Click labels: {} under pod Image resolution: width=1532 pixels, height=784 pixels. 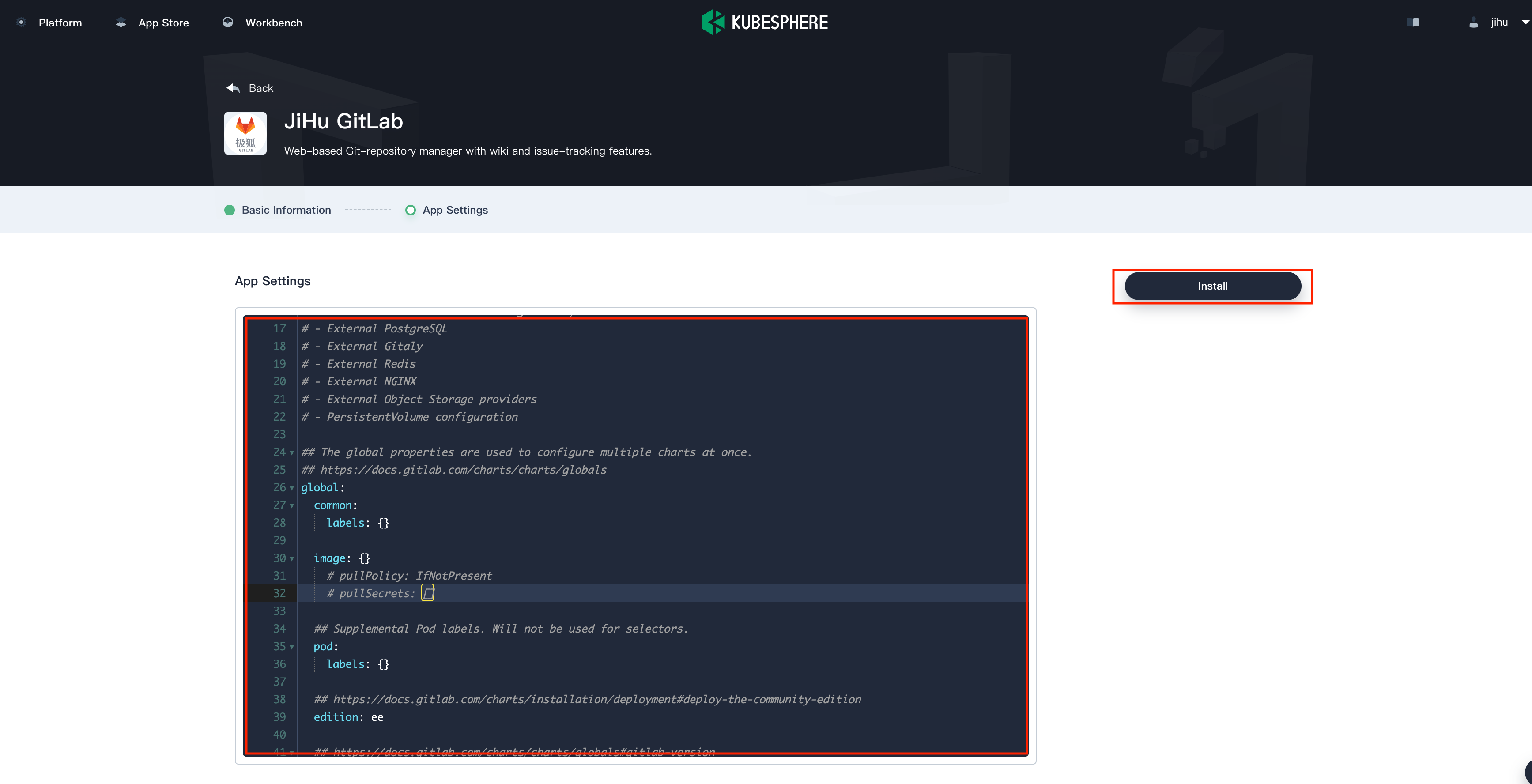tap(358, 664)
